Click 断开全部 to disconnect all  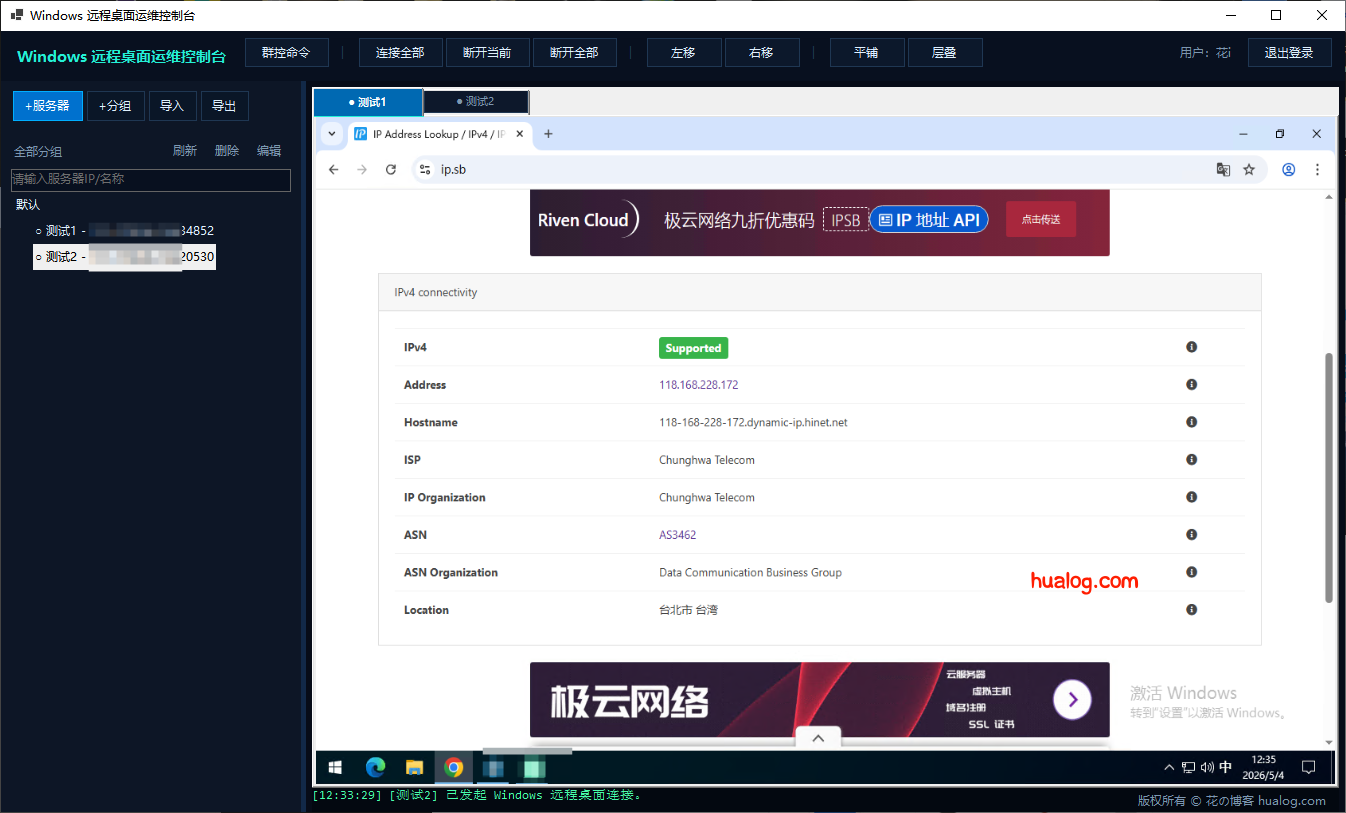(574, 53)
